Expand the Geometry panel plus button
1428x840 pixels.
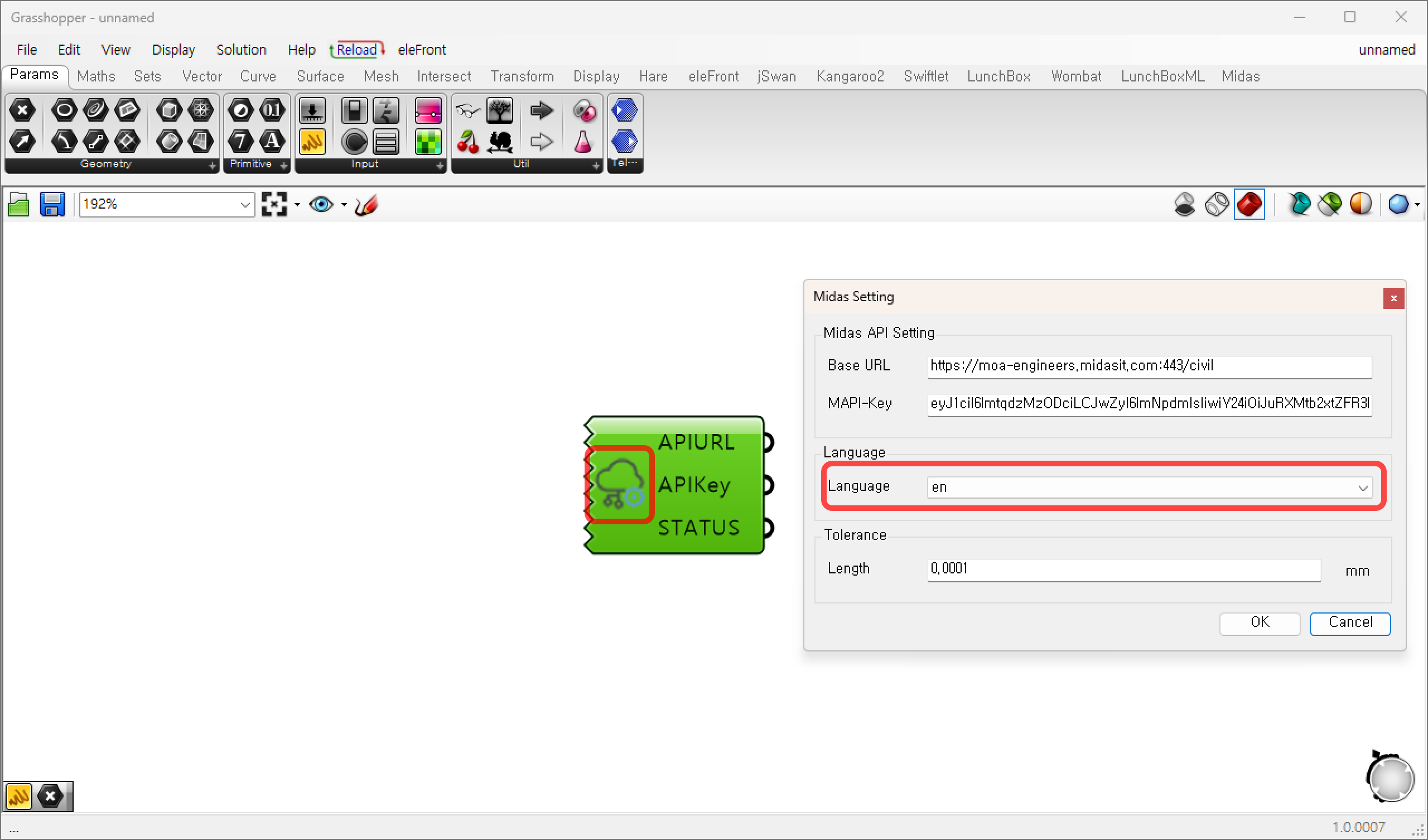[213, 166]
